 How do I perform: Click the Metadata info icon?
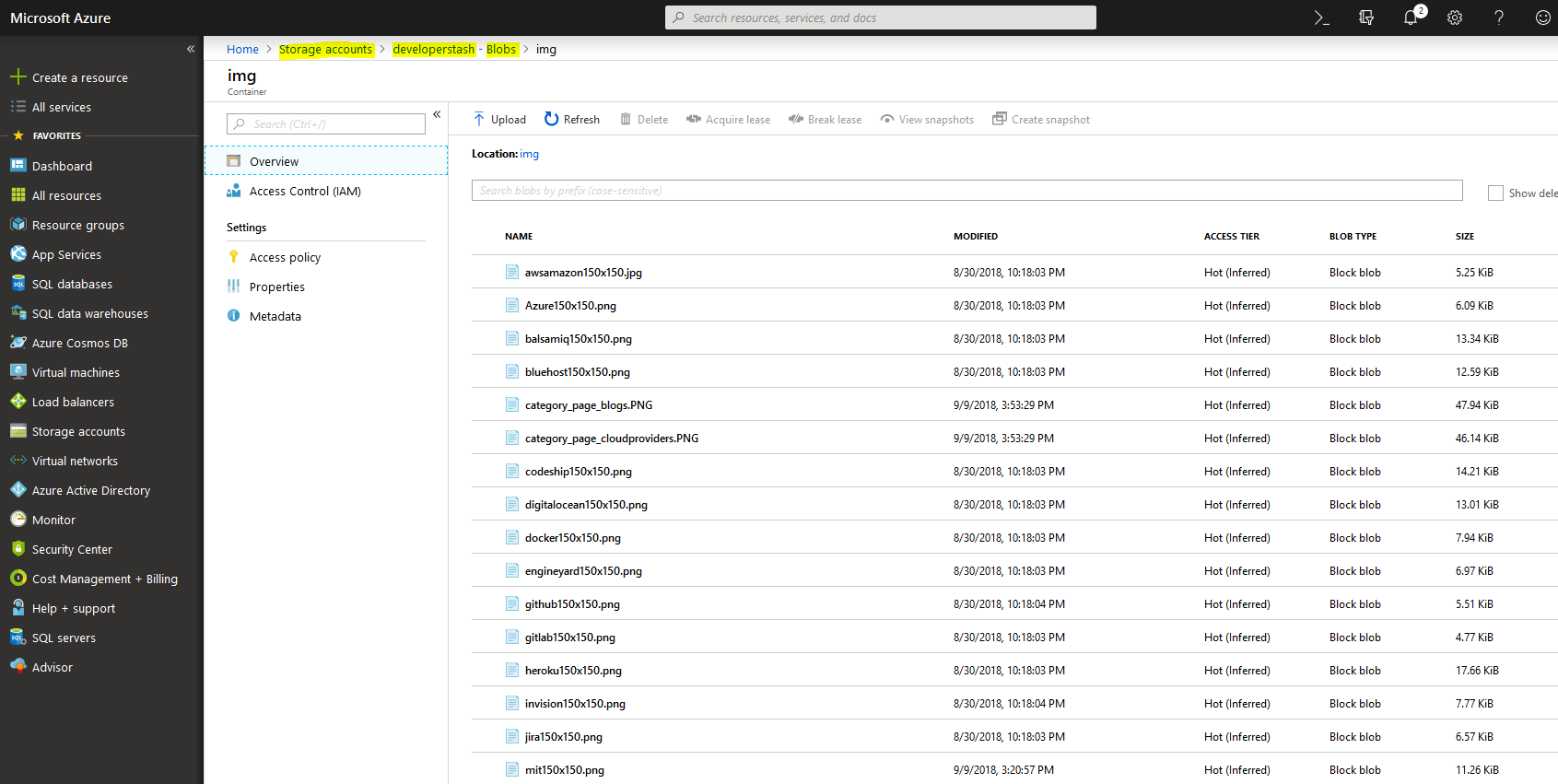click(234, 316)
